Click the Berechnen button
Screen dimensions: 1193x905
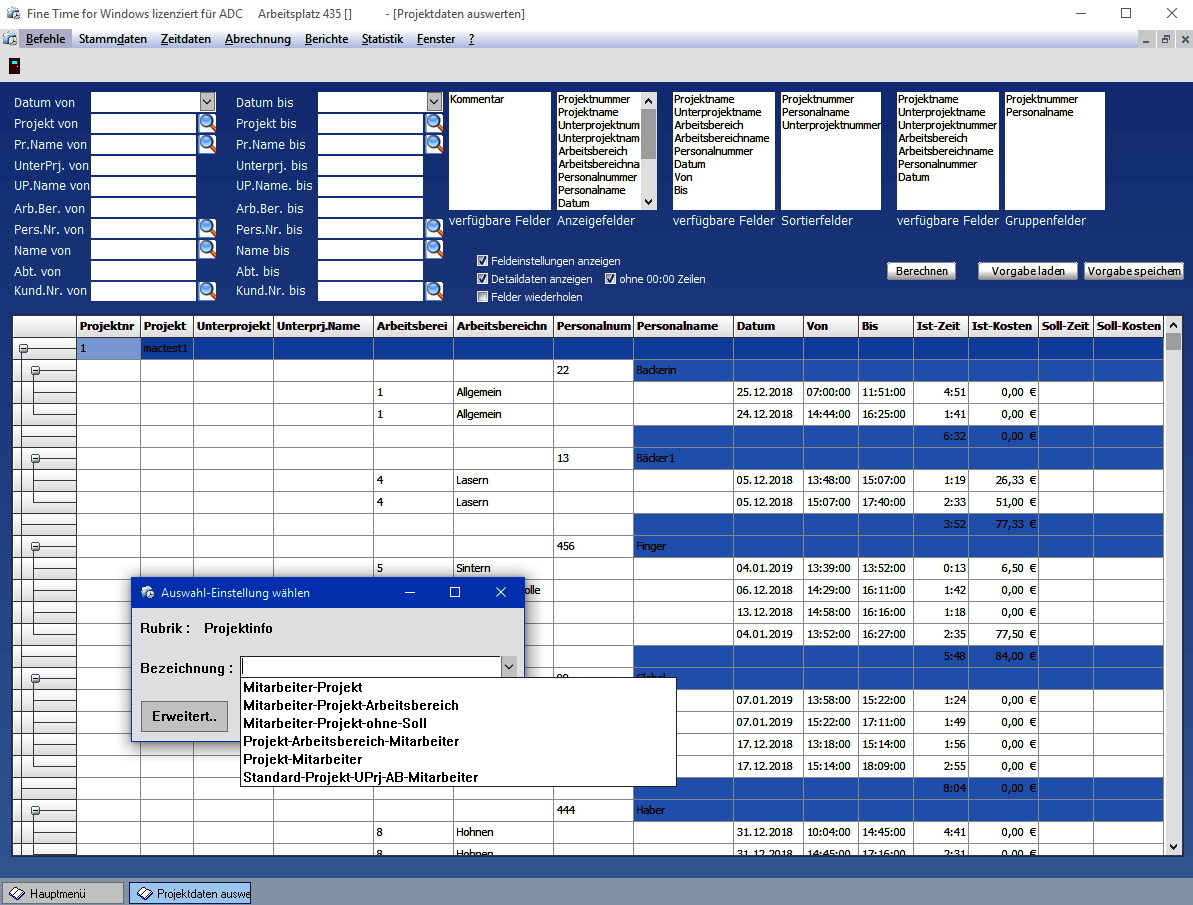(x=921, y=271)
